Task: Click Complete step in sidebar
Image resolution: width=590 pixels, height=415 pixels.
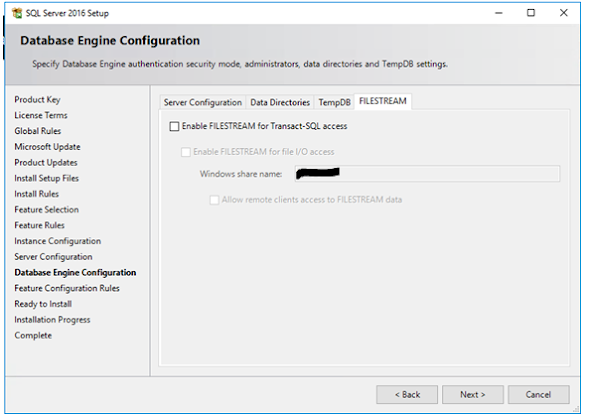Action: 33,336
